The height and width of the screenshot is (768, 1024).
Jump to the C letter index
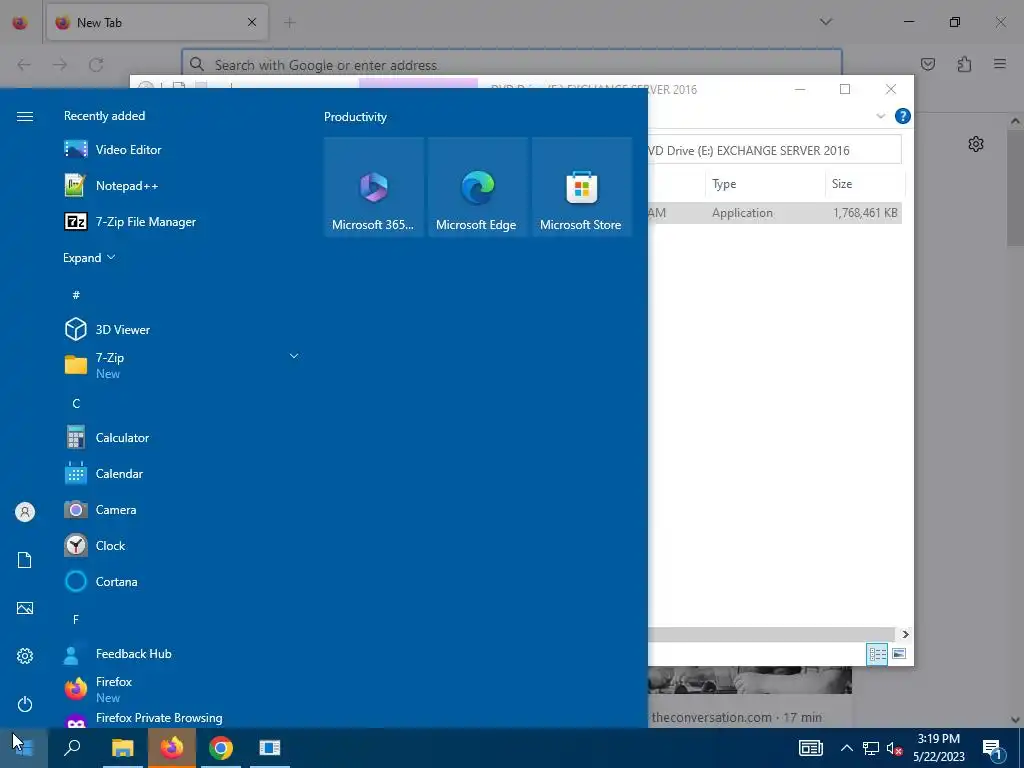[76, 404]
